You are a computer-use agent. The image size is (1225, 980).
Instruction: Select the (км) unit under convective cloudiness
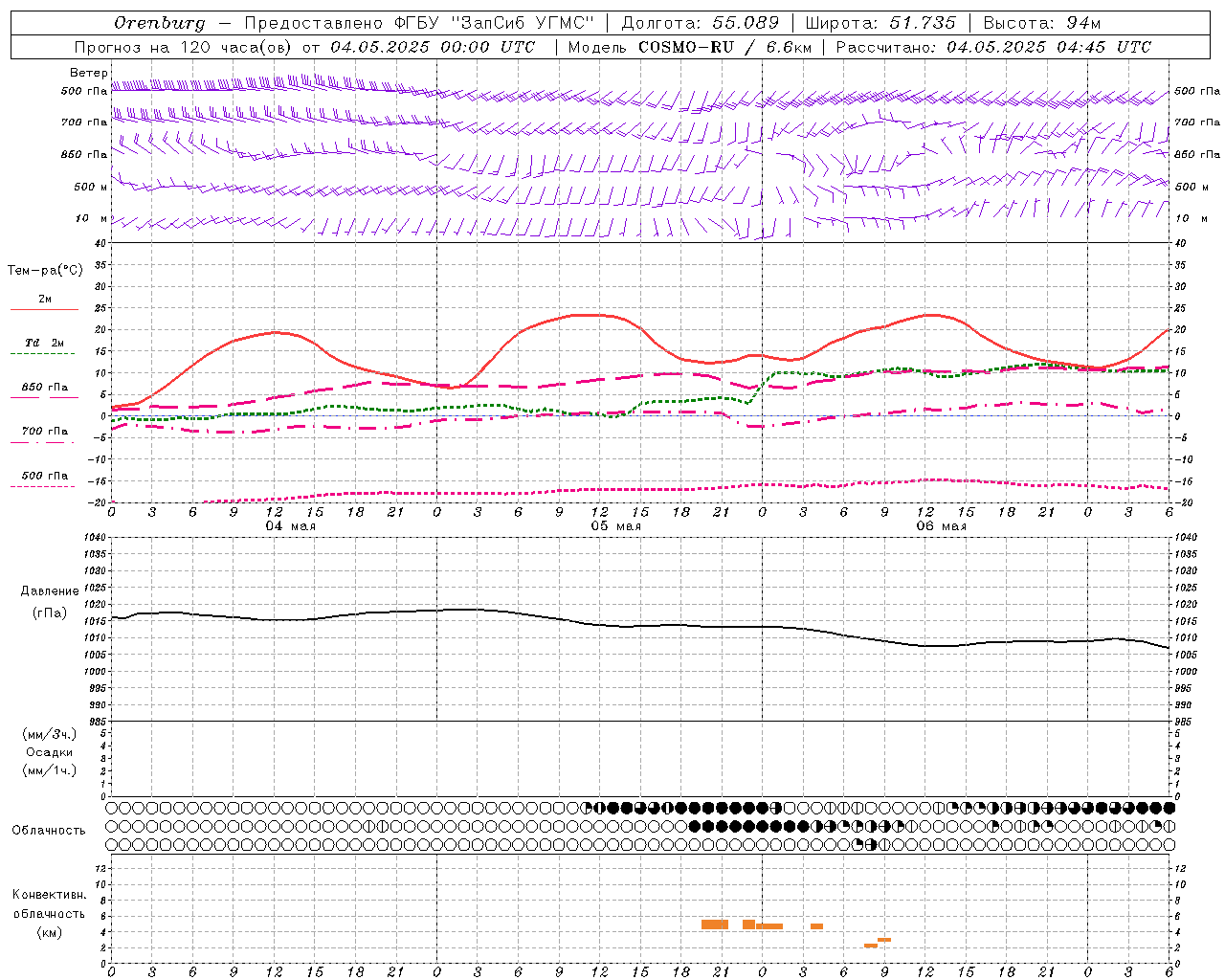pyautogui.click(x=49, y=932)
